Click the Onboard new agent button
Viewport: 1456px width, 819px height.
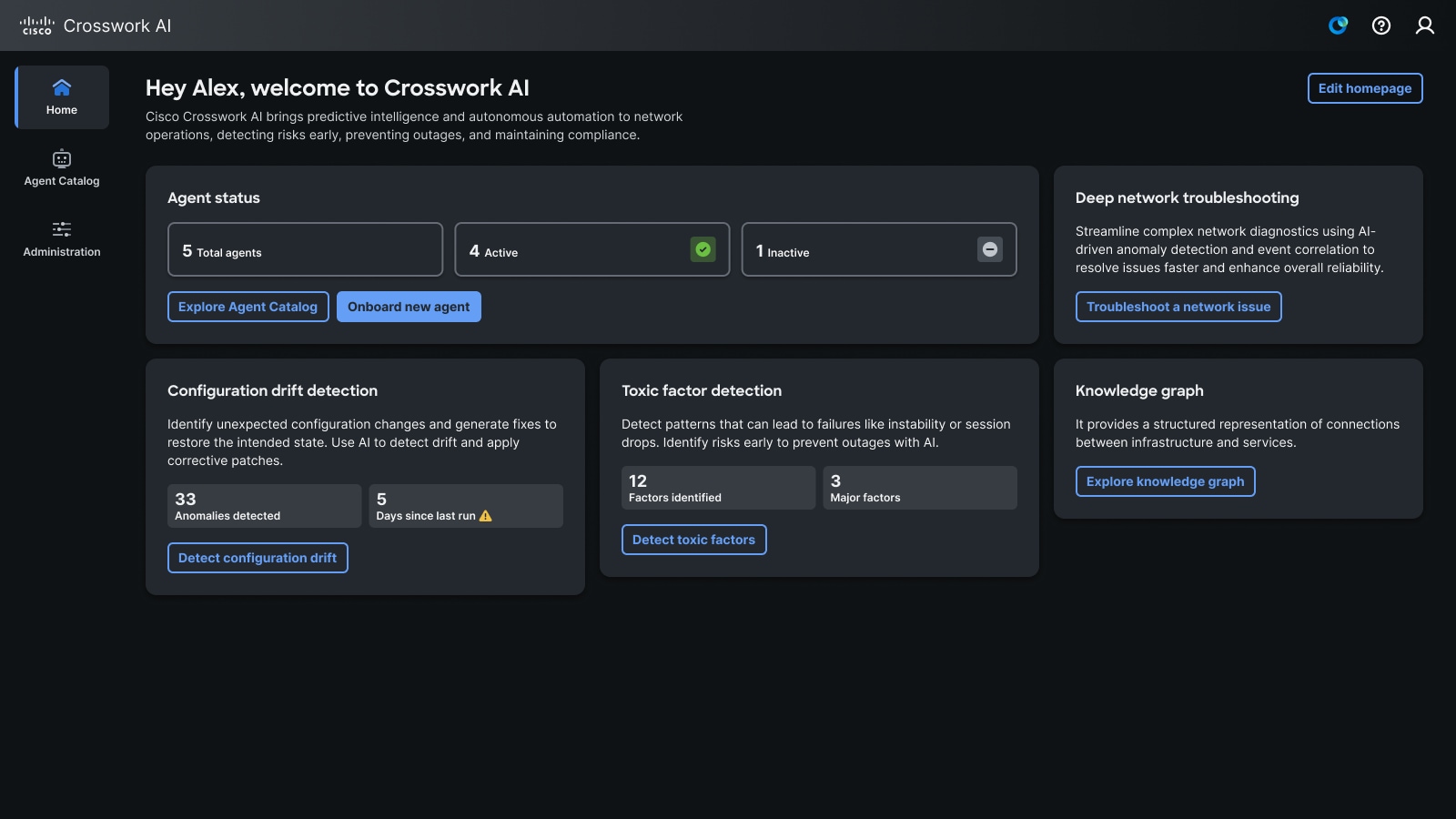click(409, 307)
